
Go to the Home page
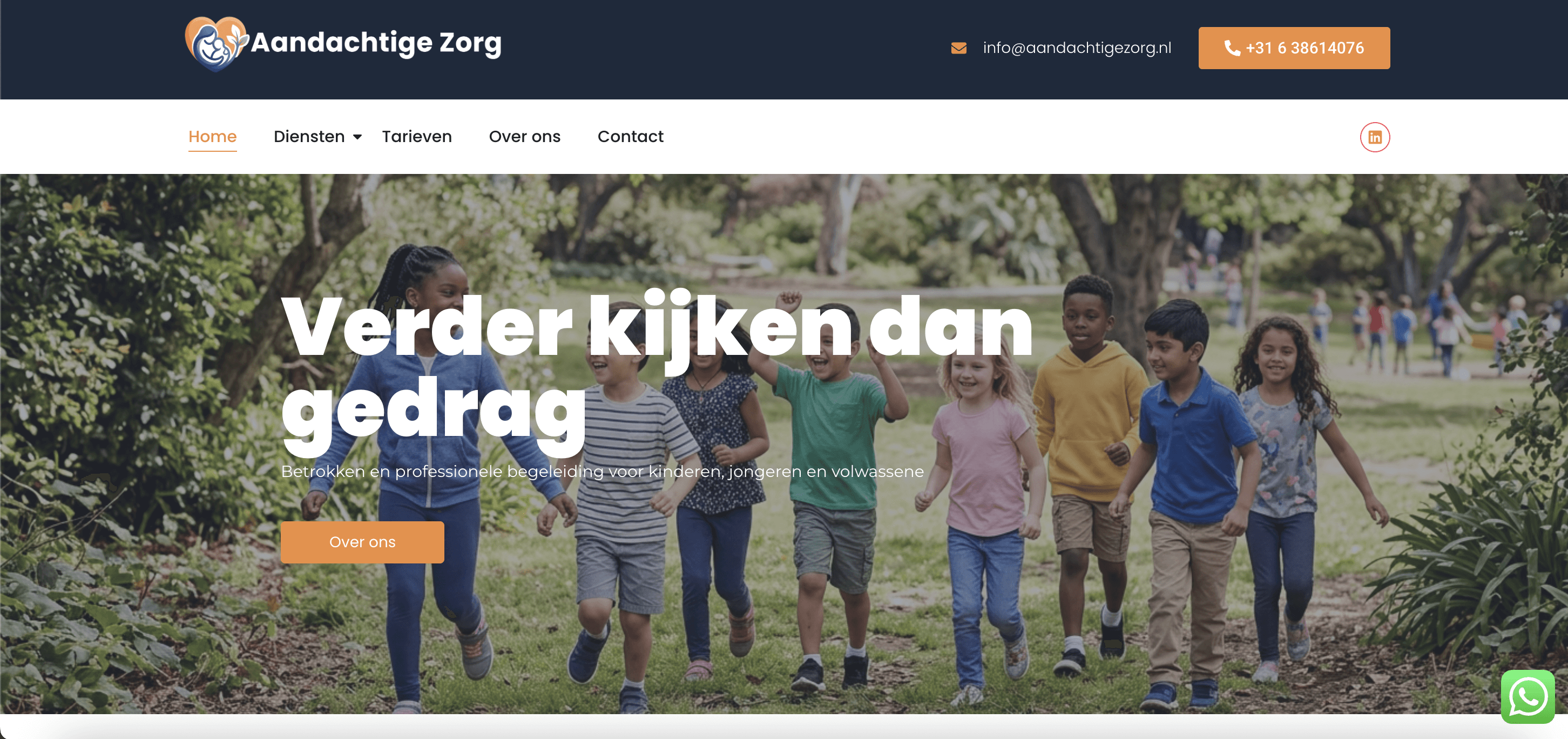212,137
